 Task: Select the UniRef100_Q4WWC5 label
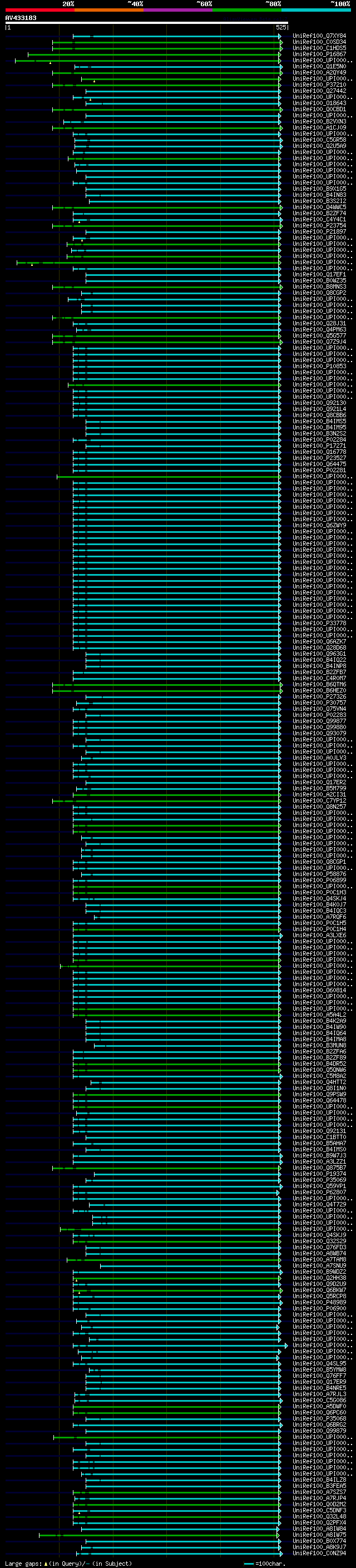[319, 207]
